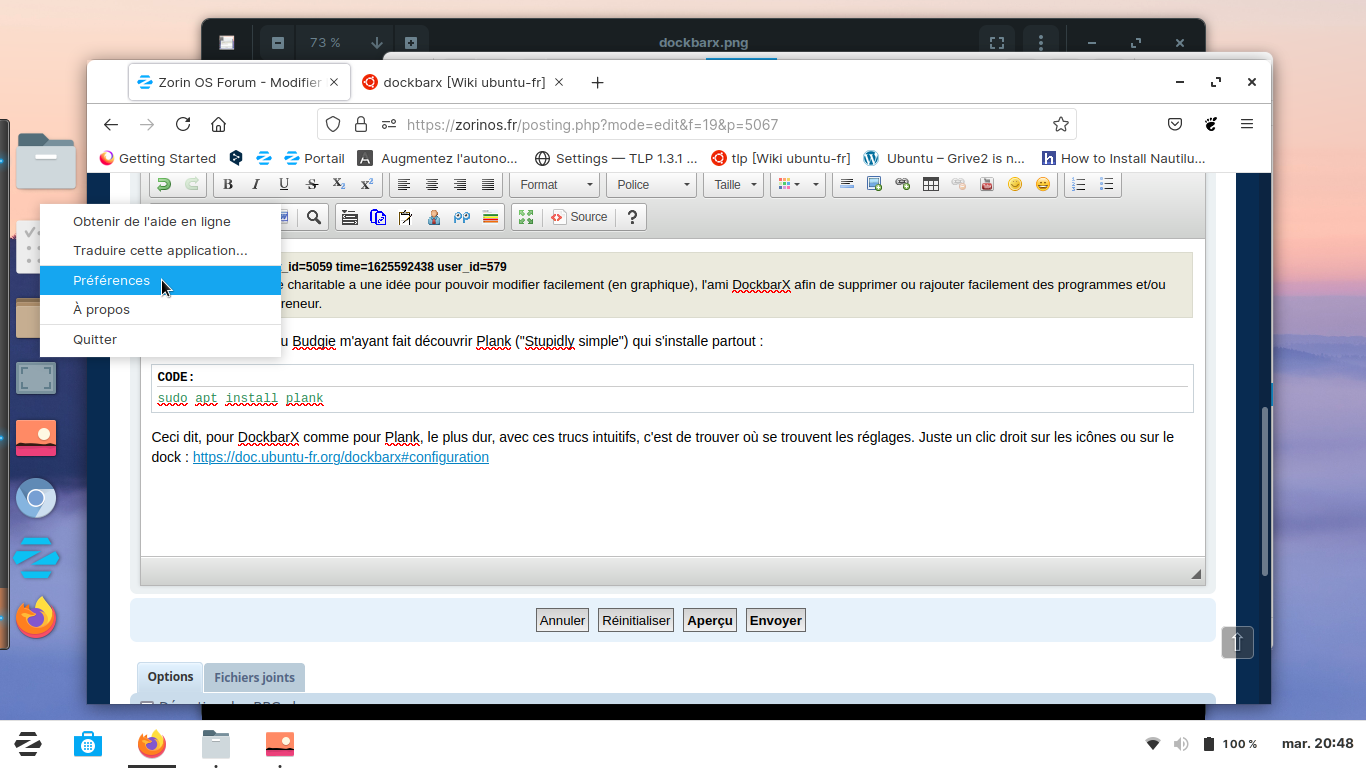Click the find magnifier icon in editor
This screenshot has height=768, width=1366.
pos(313,217)
